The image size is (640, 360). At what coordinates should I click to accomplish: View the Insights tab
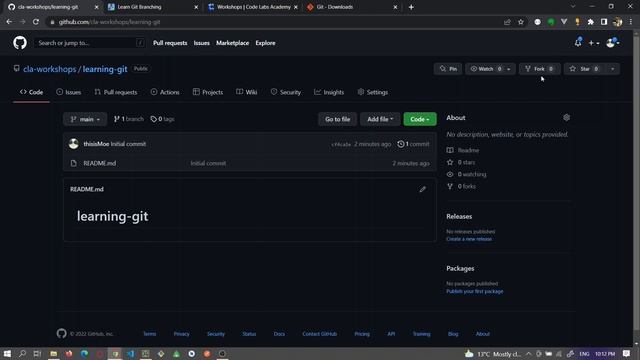tap(329, 92)
